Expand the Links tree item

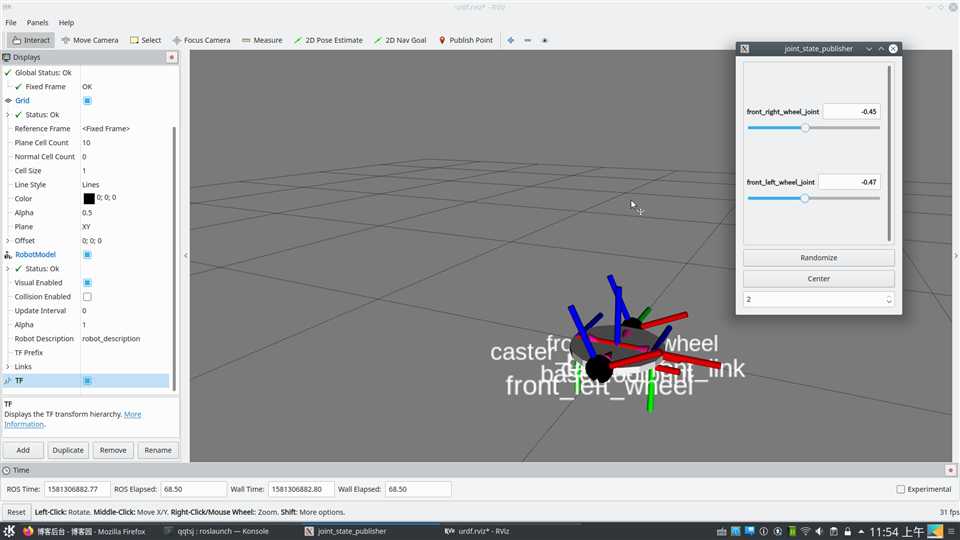[x=8, y=367]
